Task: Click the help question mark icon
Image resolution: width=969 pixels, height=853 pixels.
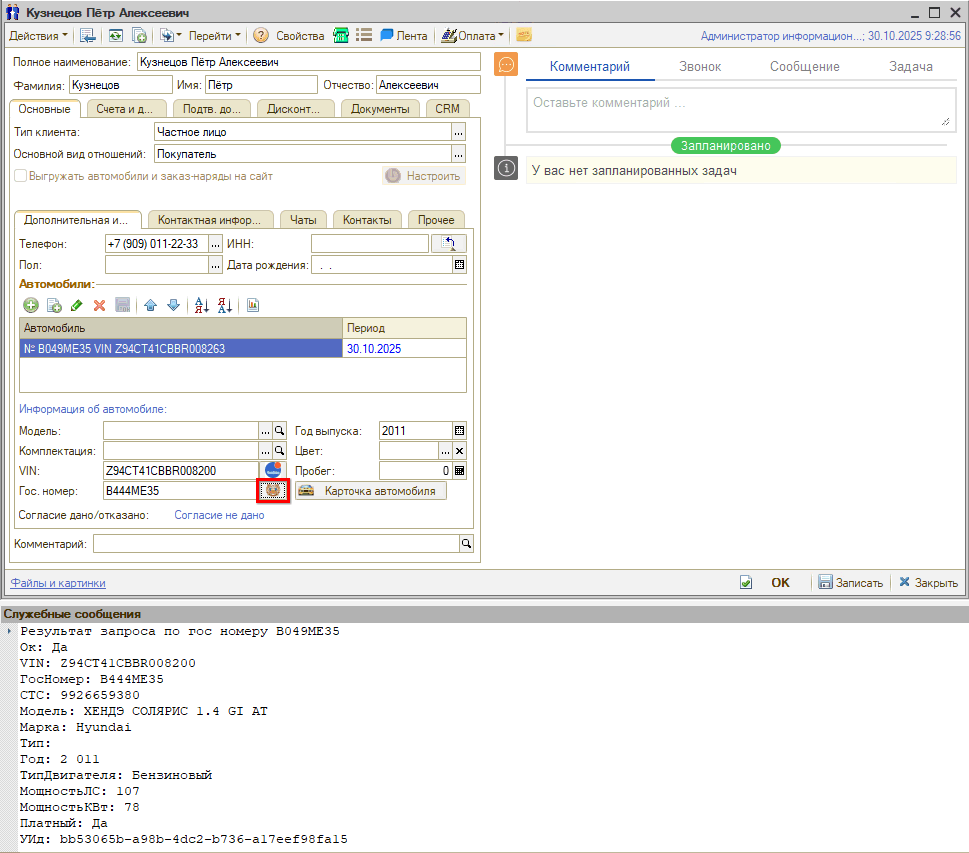Action: [261, 36]
